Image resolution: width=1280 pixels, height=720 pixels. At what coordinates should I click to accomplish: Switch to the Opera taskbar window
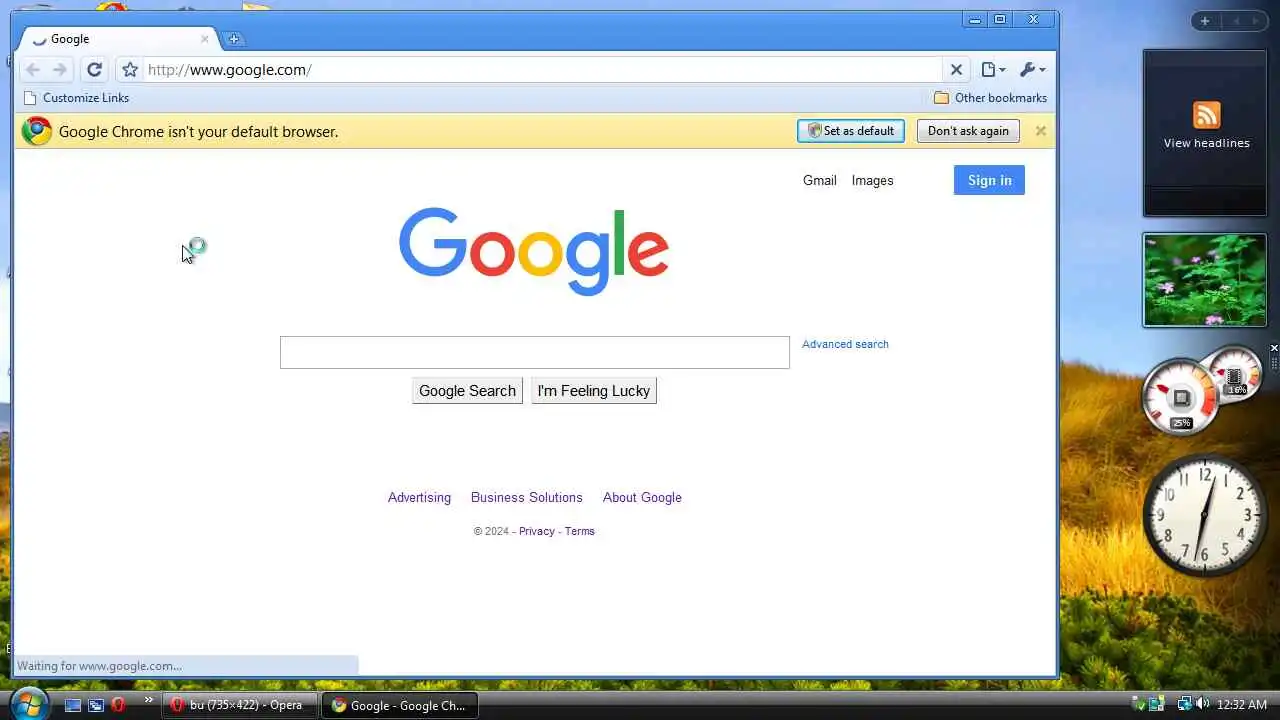point(240,705)
